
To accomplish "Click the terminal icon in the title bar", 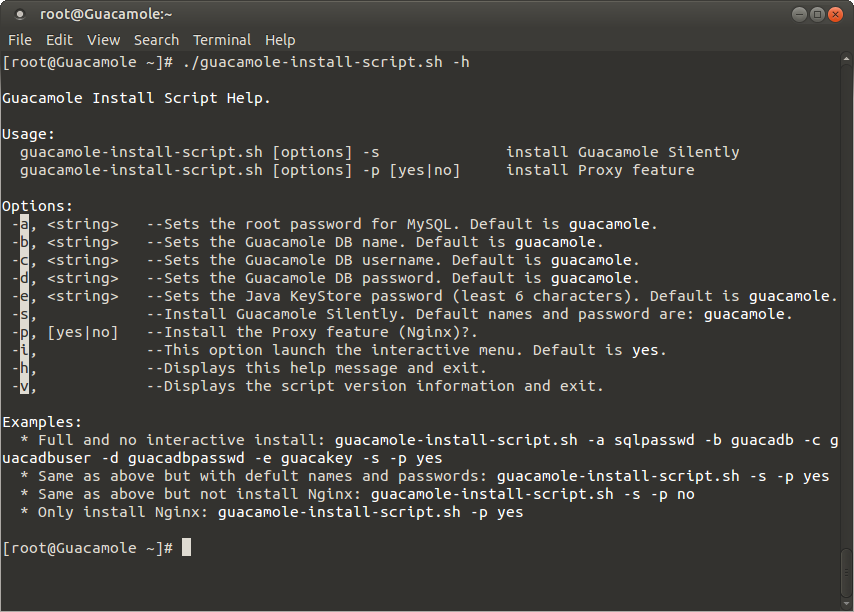I will coord(20,15).
